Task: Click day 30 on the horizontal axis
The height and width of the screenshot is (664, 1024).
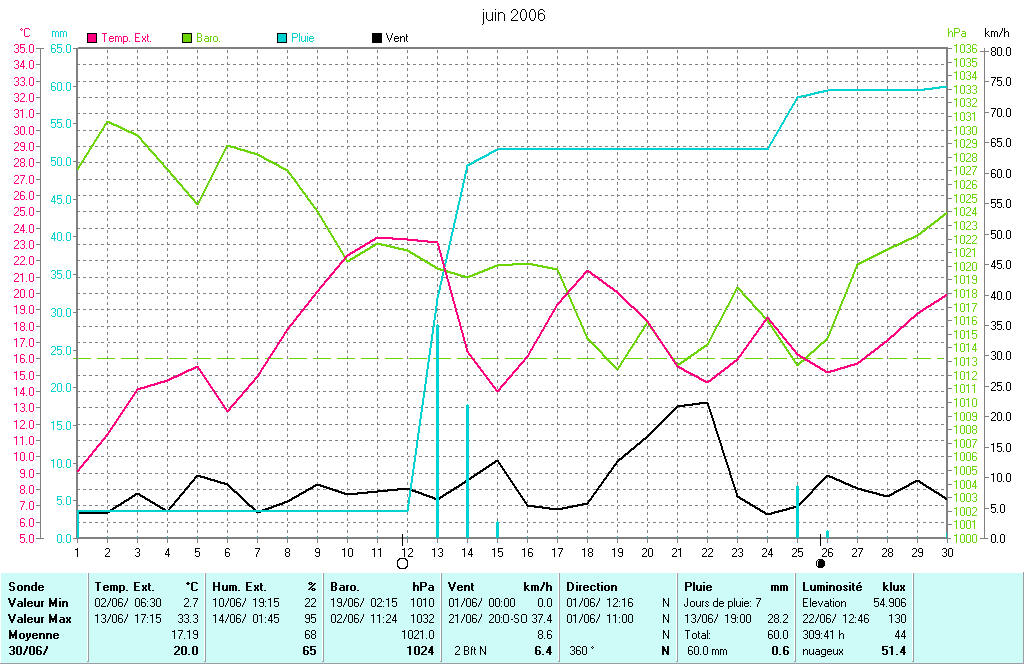Action: point(946,551)
